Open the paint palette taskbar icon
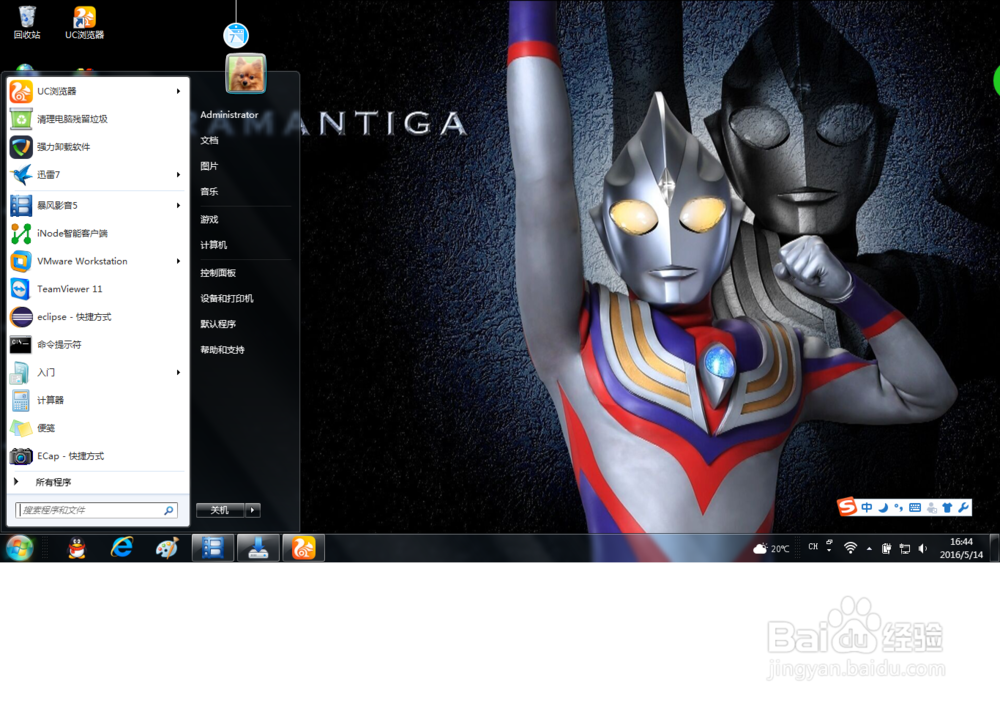This screenshot has width=1000, height=703. [x=166, y=548]
